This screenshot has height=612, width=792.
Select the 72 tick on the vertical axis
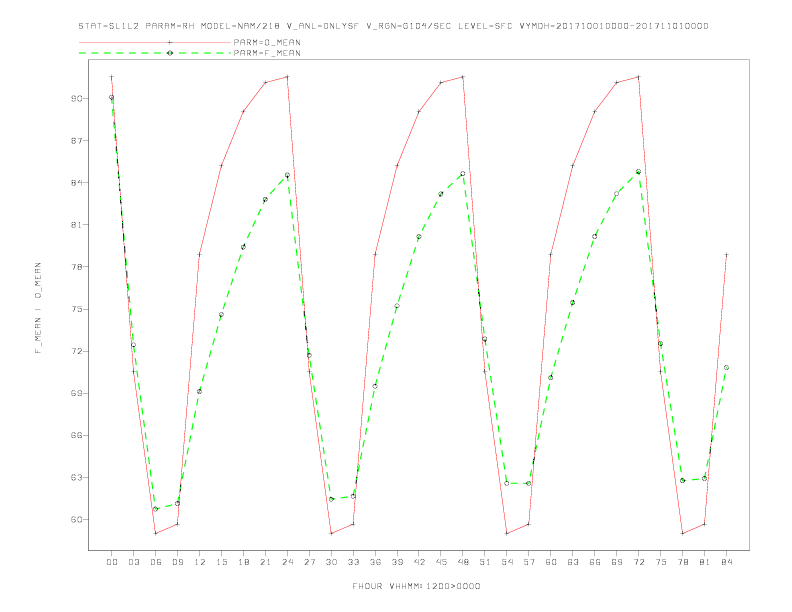click(x=76, y=351)
